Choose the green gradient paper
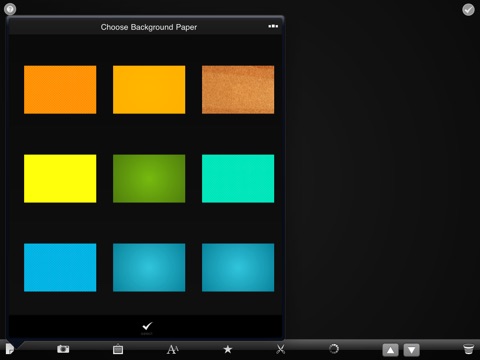480x360 pixels. (x=149, y=178)
